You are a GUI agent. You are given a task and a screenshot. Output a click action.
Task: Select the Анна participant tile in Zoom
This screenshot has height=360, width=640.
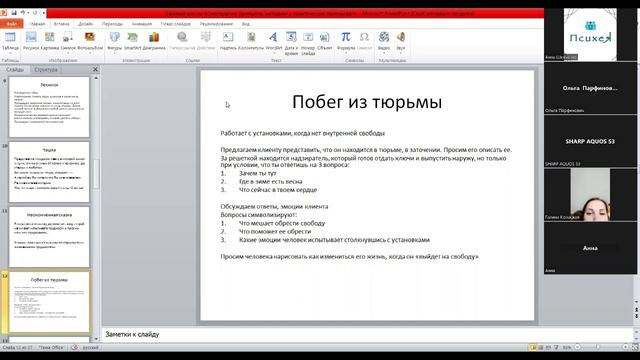pos(590,248)
